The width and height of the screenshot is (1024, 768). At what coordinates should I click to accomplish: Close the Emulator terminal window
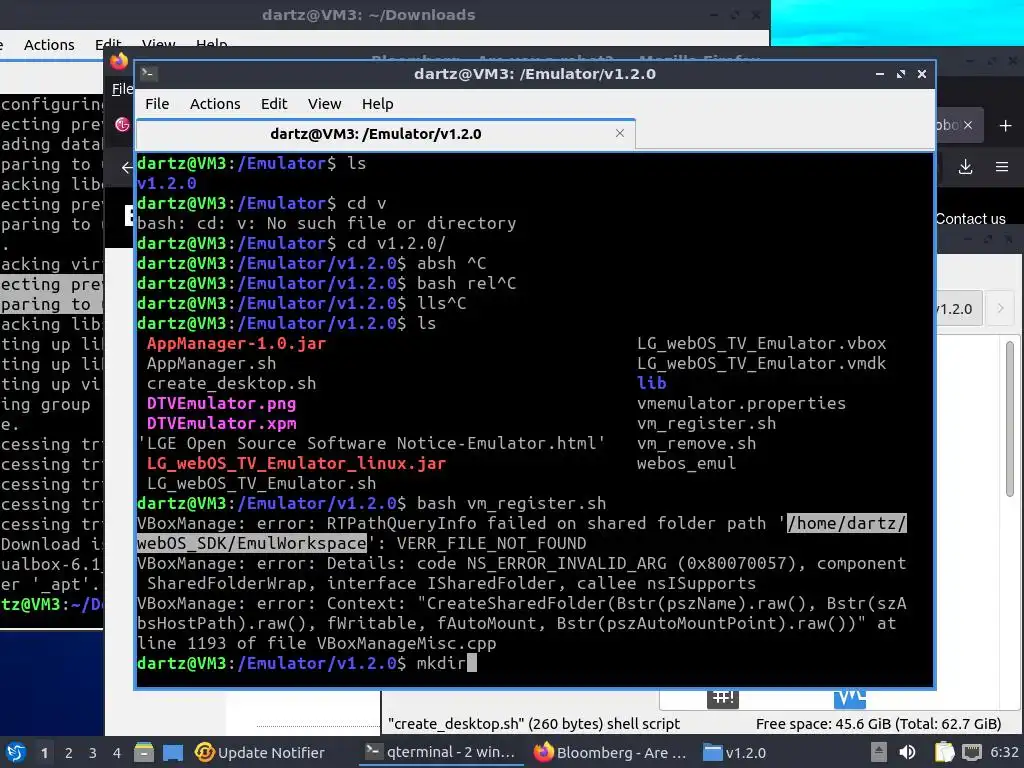click(x=921, y=74)
